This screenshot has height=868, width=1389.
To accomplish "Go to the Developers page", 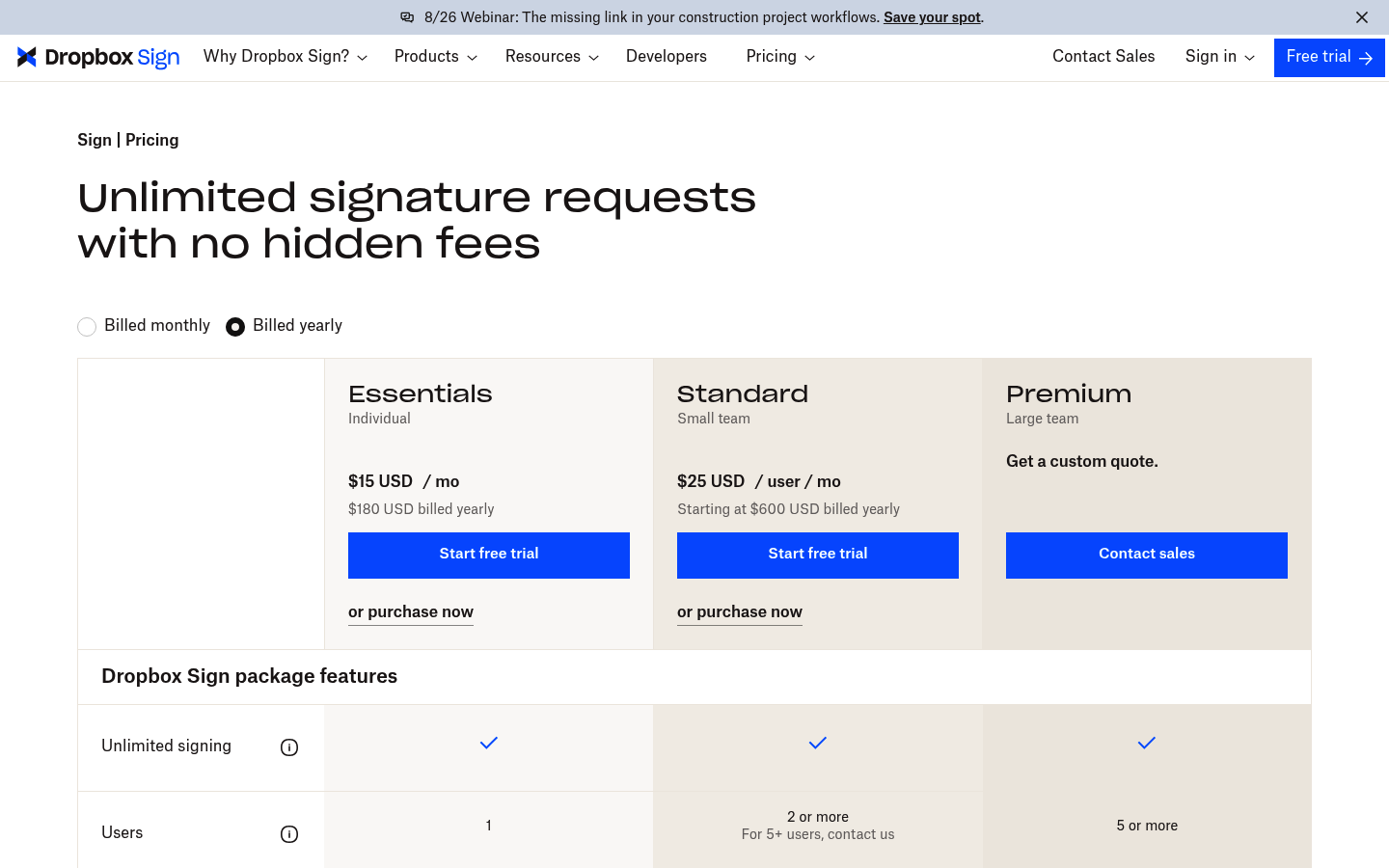I will click(x=667, y=57).
